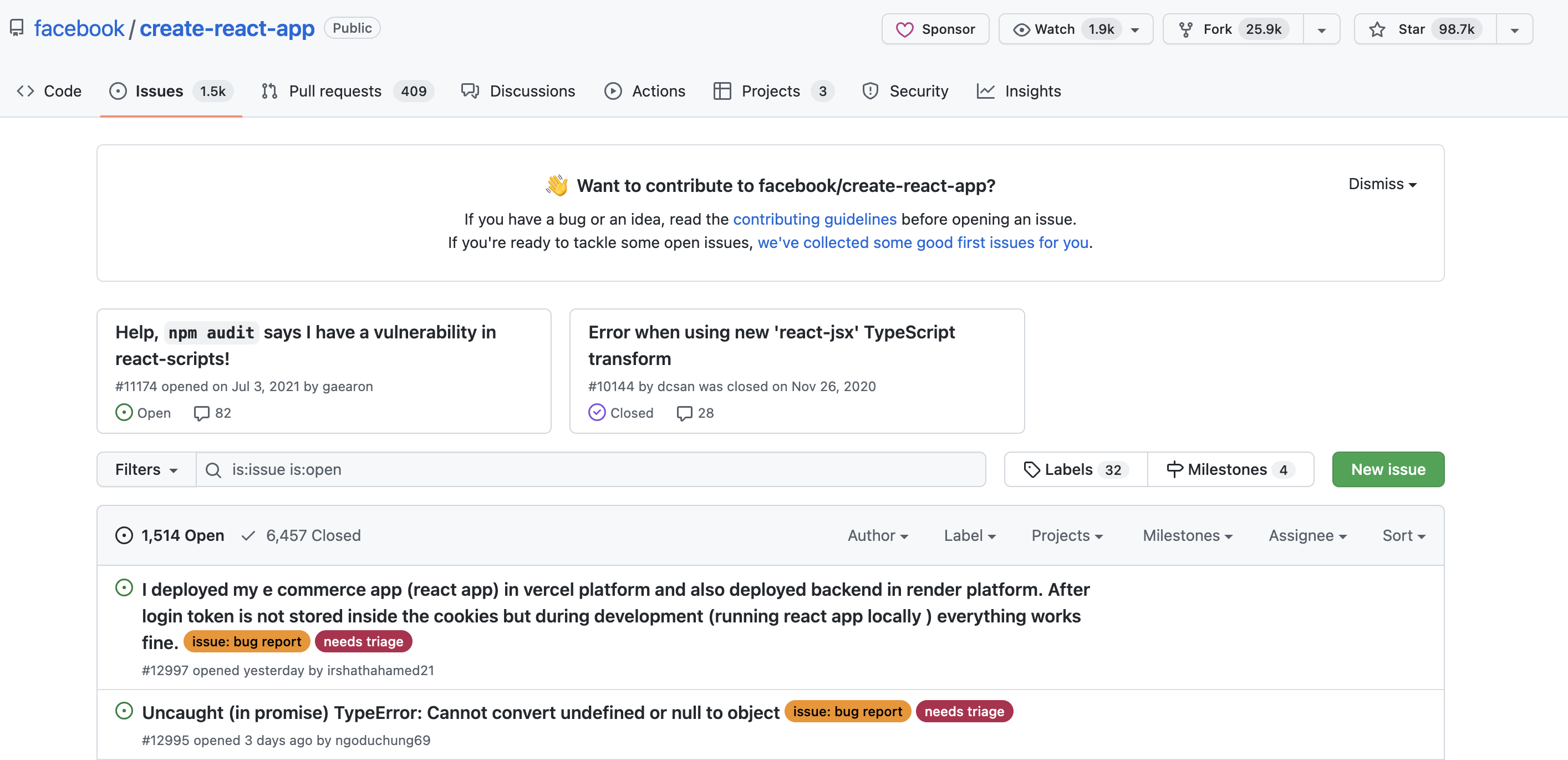The image size is (1568, 760).
Task: Open the Security tab
Action: 905,91
